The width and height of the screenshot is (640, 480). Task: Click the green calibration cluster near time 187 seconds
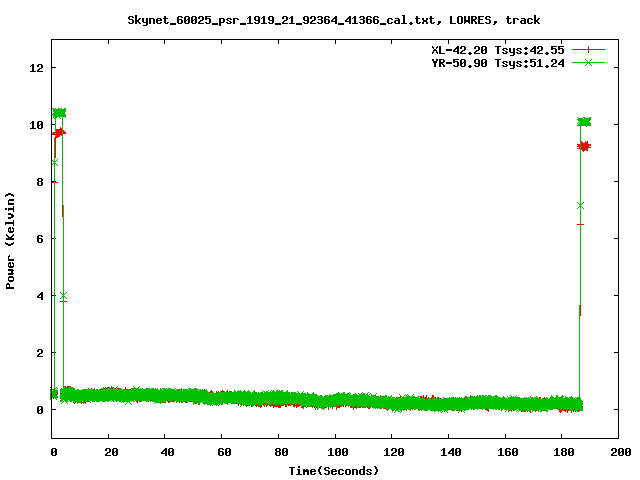pyautogui.click(x=584, y=122)
